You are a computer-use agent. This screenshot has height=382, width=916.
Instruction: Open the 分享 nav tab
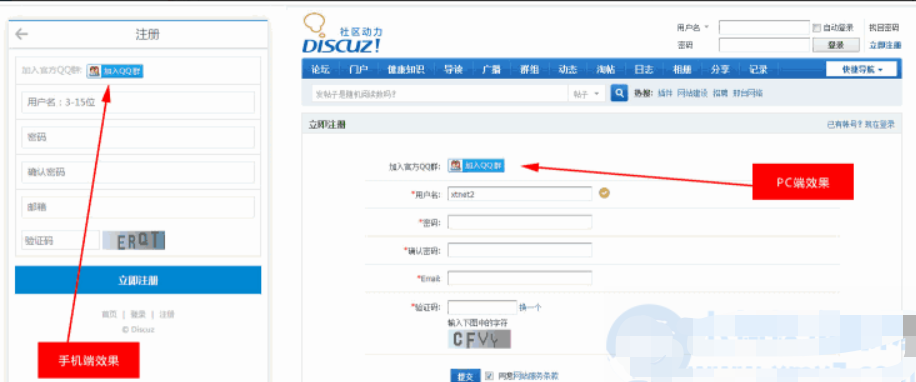[720, 70]
